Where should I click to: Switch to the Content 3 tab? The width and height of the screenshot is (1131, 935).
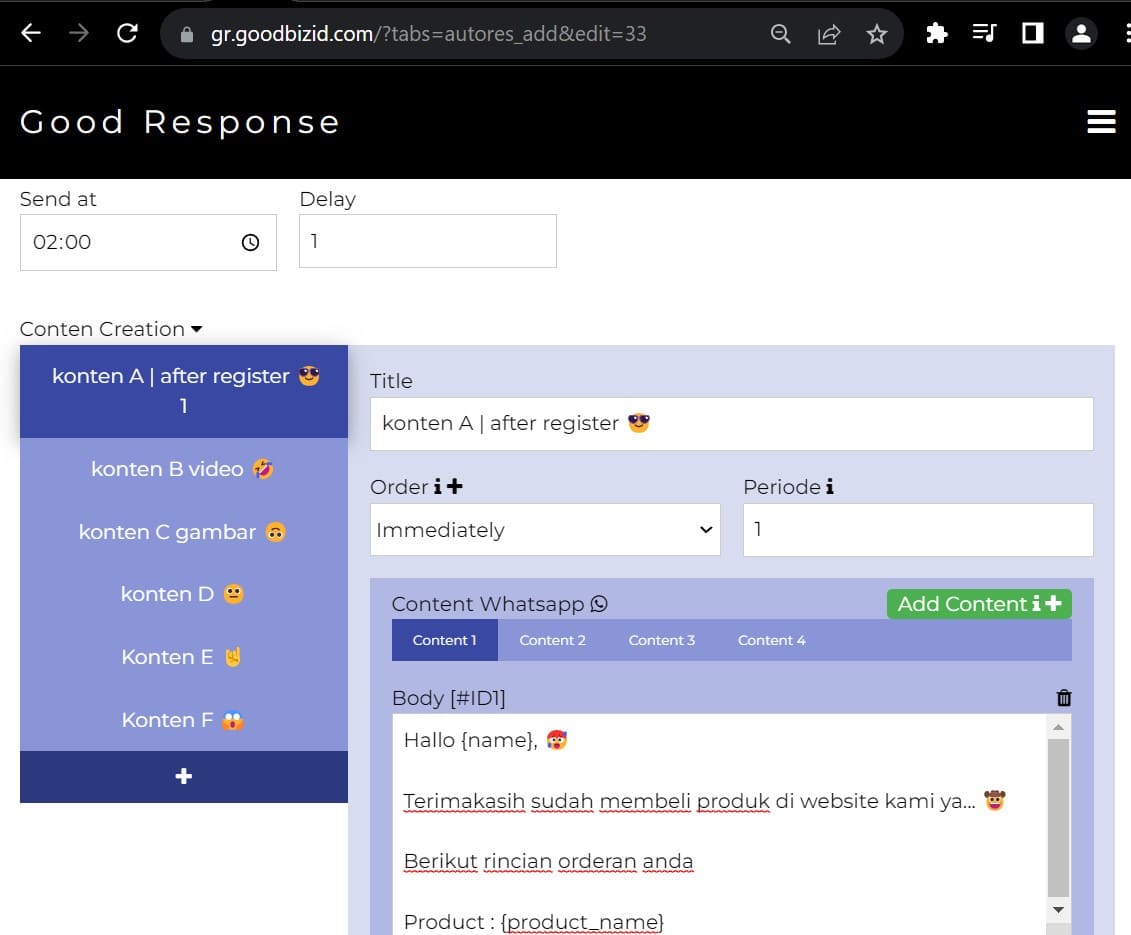point(661,640)
